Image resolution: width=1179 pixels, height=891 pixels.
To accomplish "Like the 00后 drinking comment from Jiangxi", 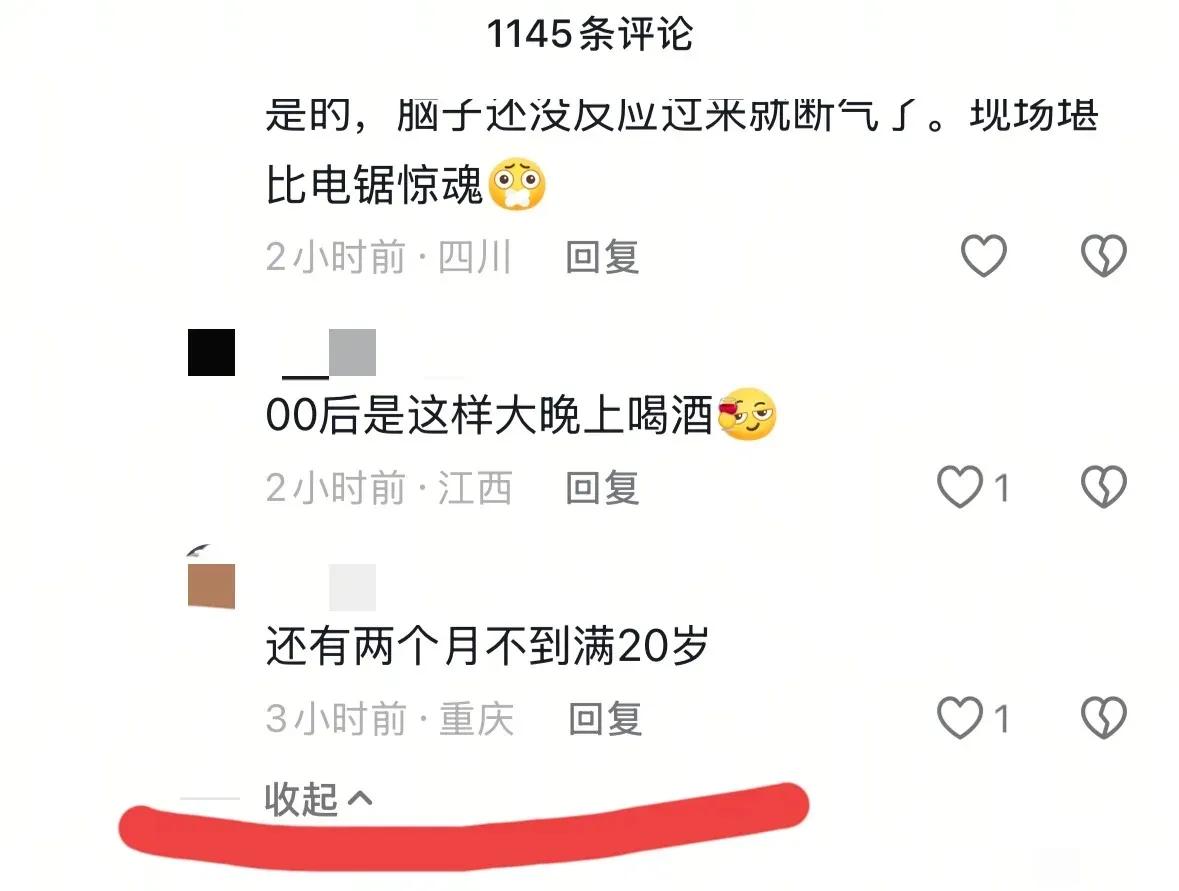I will (x=960, y=486).
